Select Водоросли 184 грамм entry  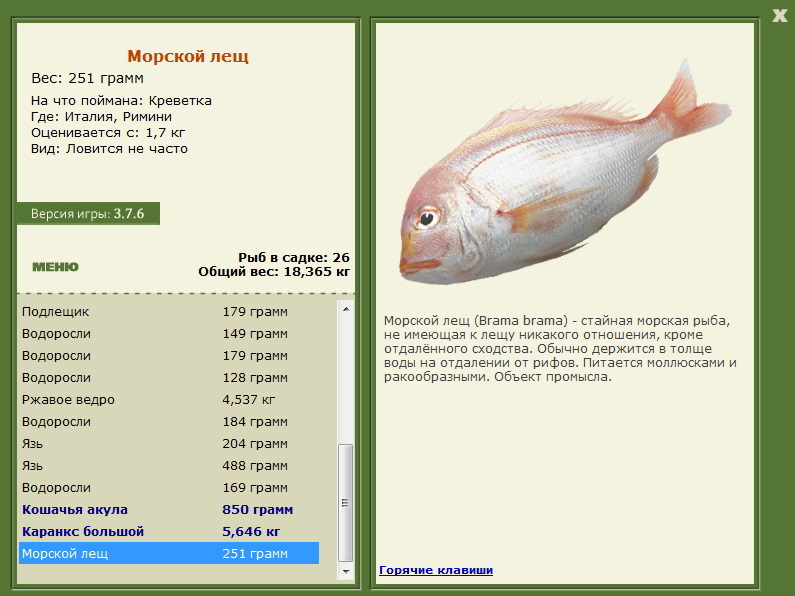tap(169, 422)
